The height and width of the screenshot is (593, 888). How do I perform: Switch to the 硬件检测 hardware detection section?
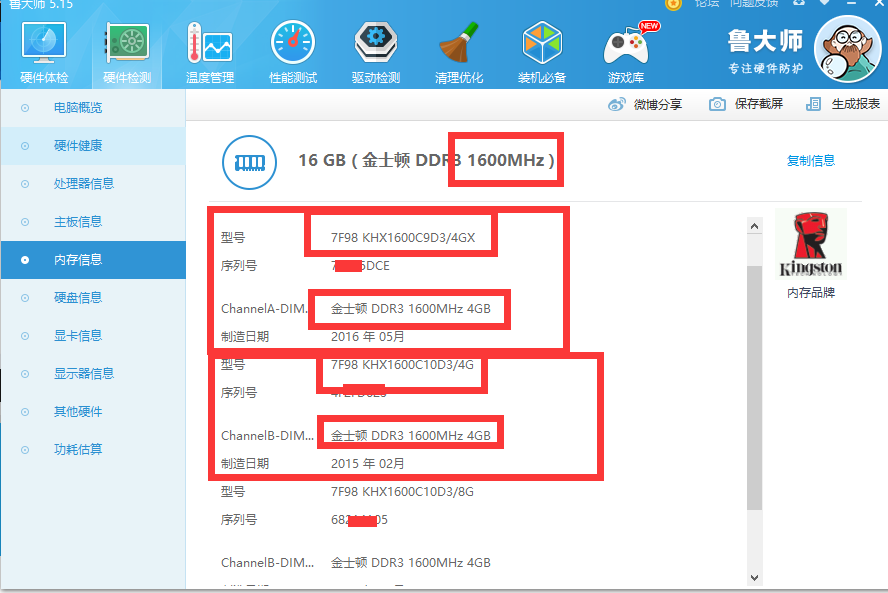(127, 53)
